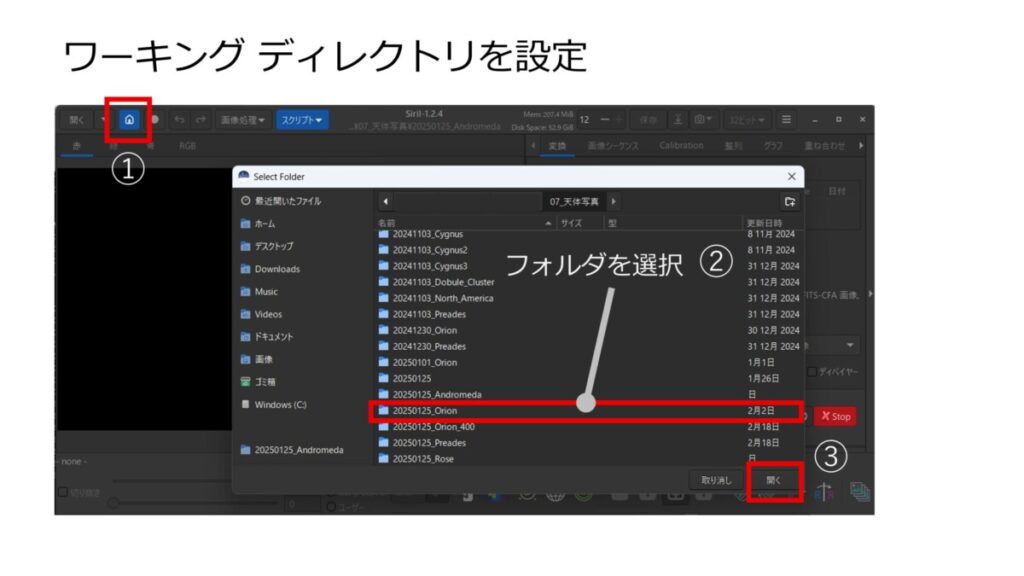The width and height of the screenshot is (1024, 576).
Task: Close the Select Folder dialog
Action: (x=792, y=176)
